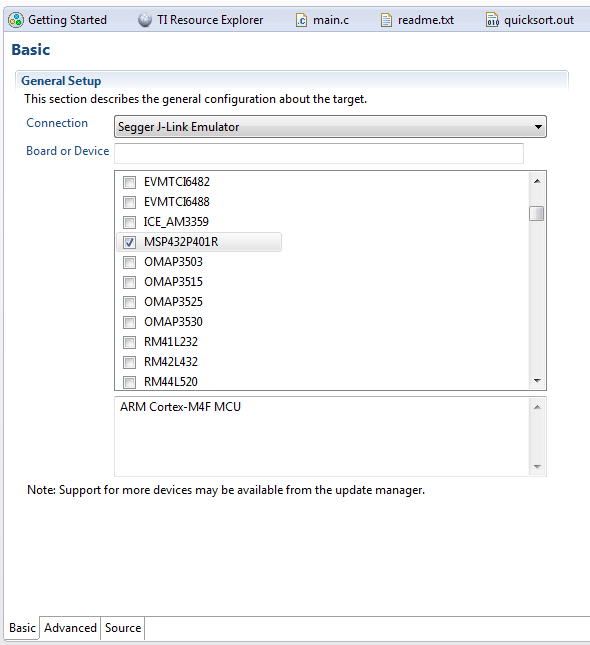The height and width of the screenshot is (645, 590).
Task: Click device list scroll down arrow
Action: tap(537, 381)
